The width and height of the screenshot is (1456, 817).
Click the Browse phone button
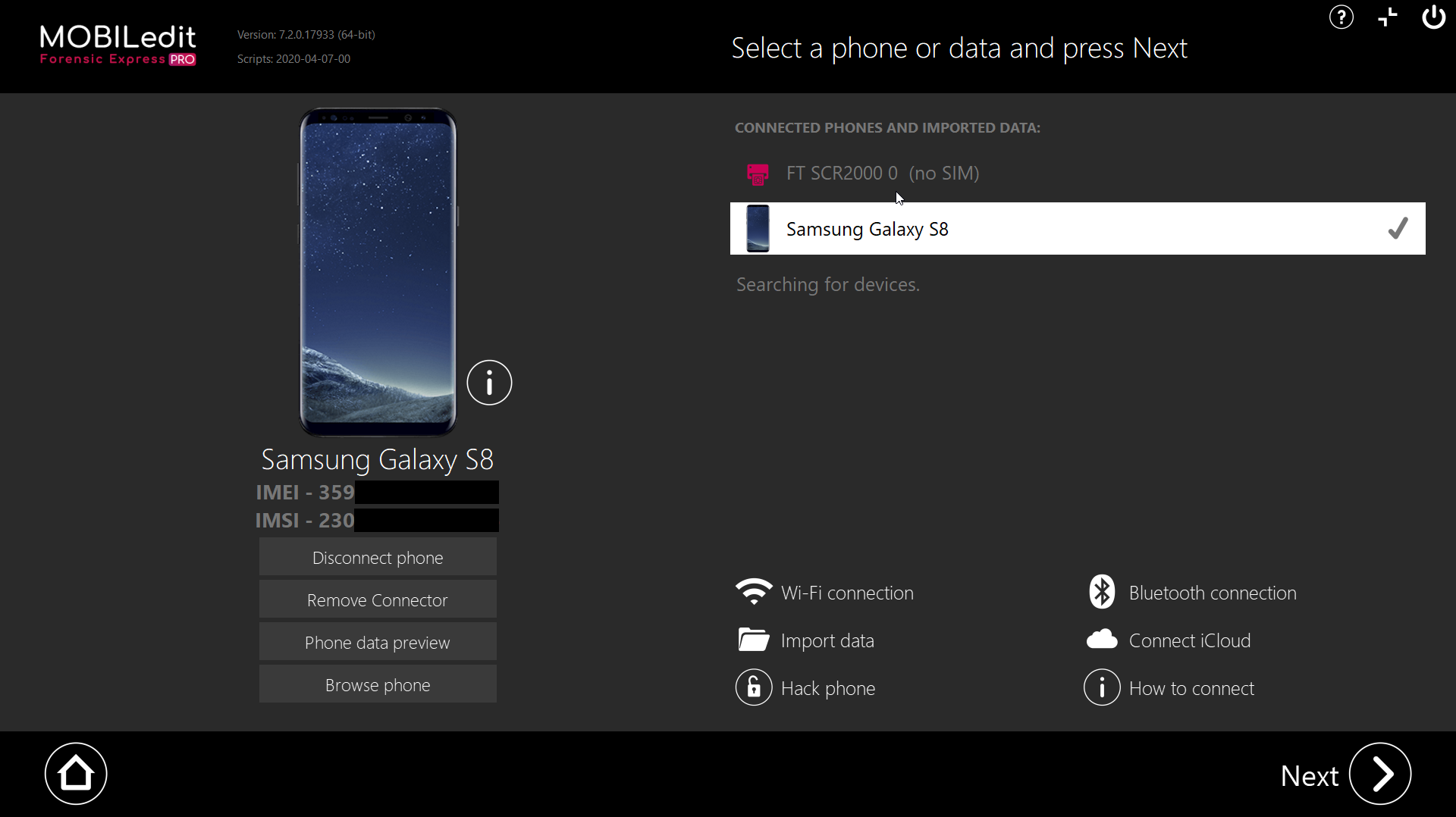click(x=378, y=684)
